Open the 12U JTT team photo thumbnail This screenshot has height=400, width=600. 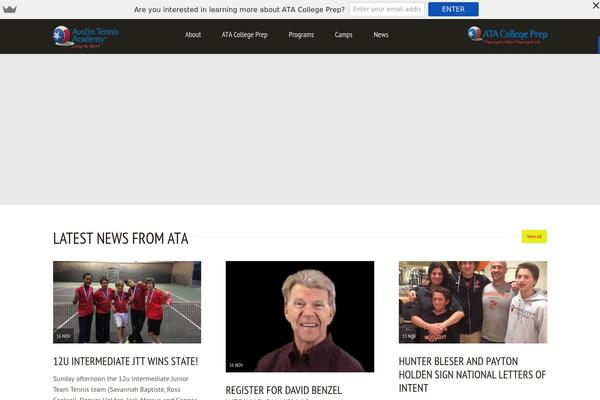(127, 302)
